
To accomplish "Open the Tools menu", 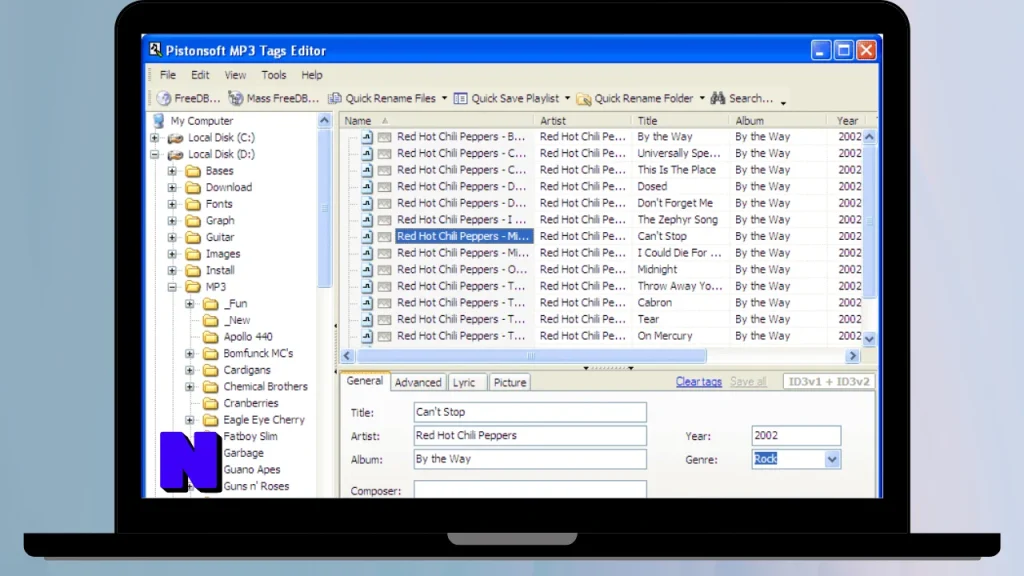I will [x=274, y=75].
